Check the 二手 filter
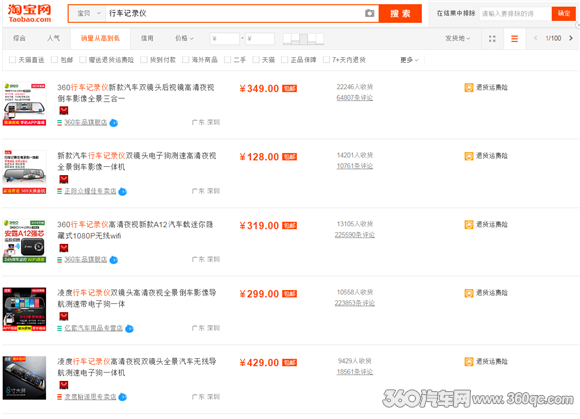This screenshot has height=419, width=580. 228,60
